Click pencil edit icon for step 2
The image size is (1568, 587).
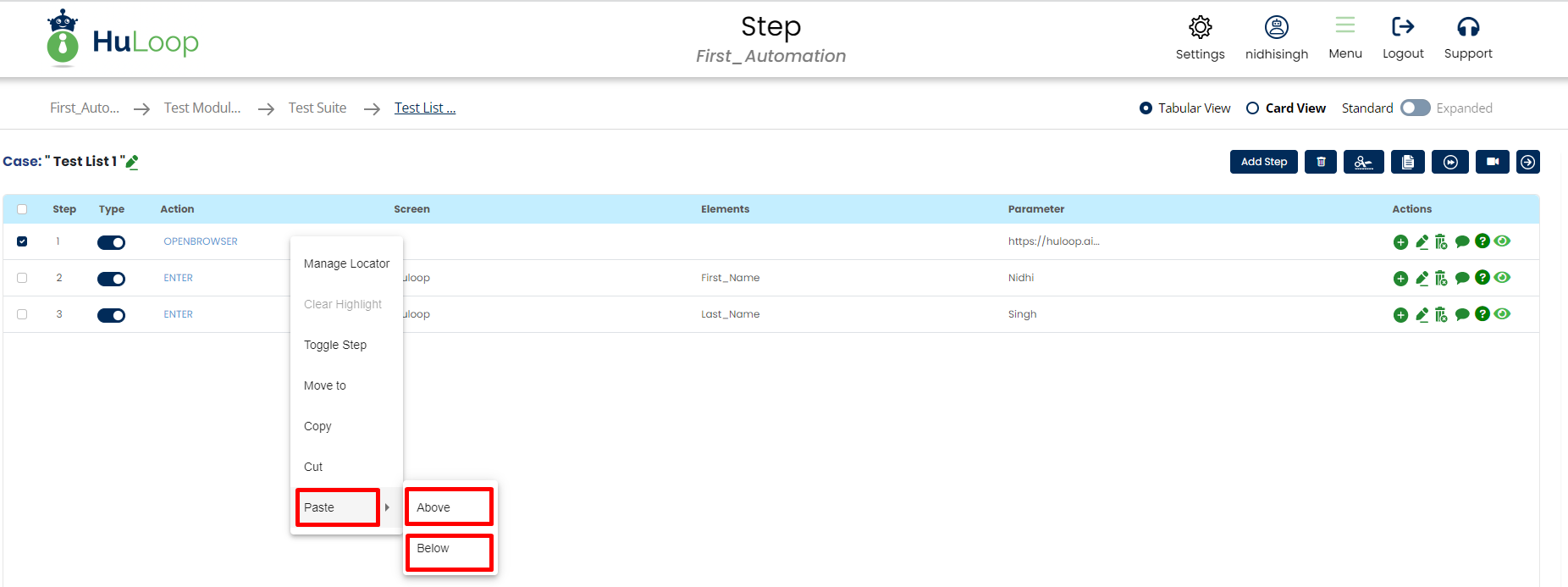(1422, 278)
